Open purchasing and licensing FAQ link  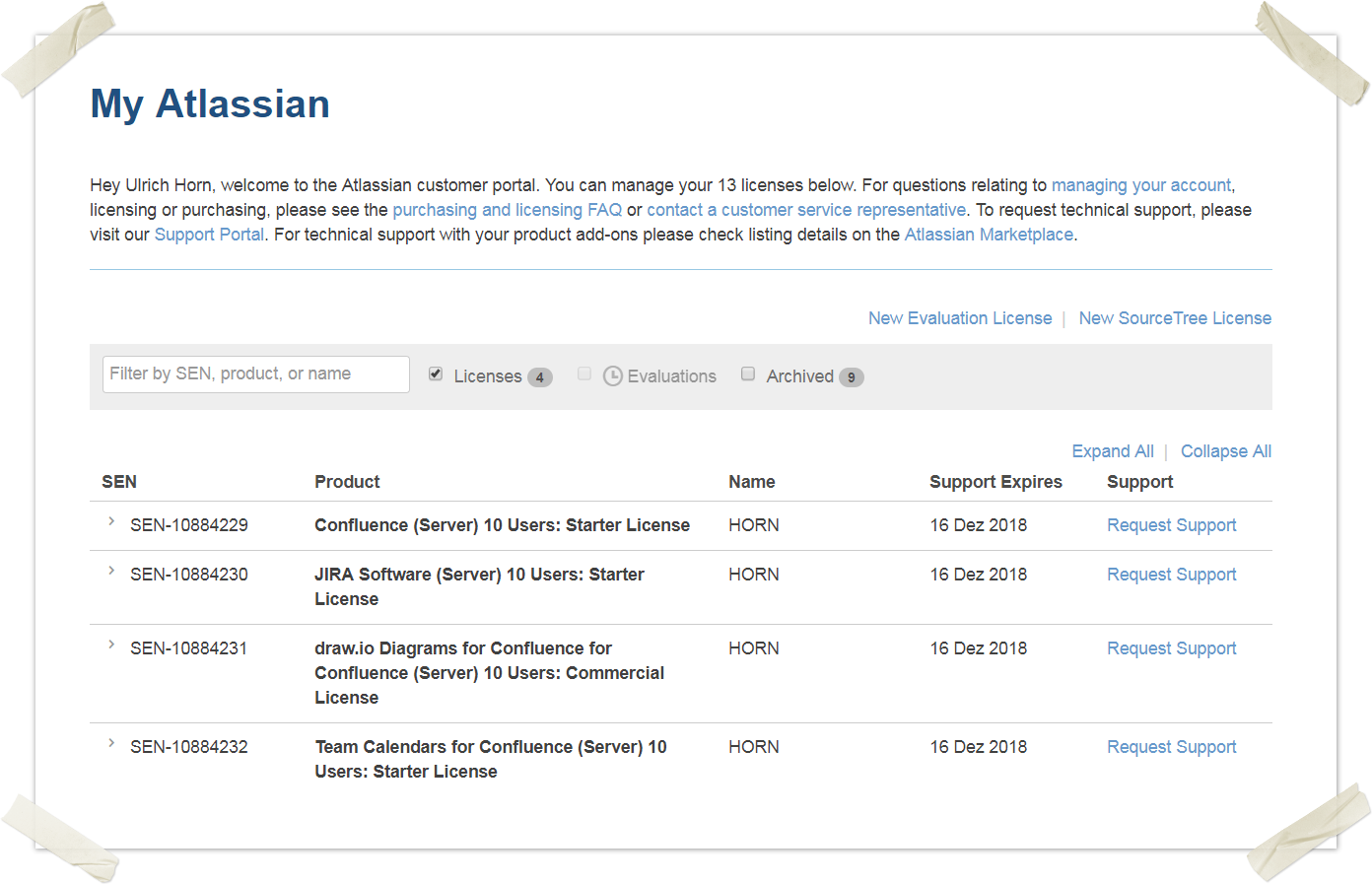coord(507,210)
